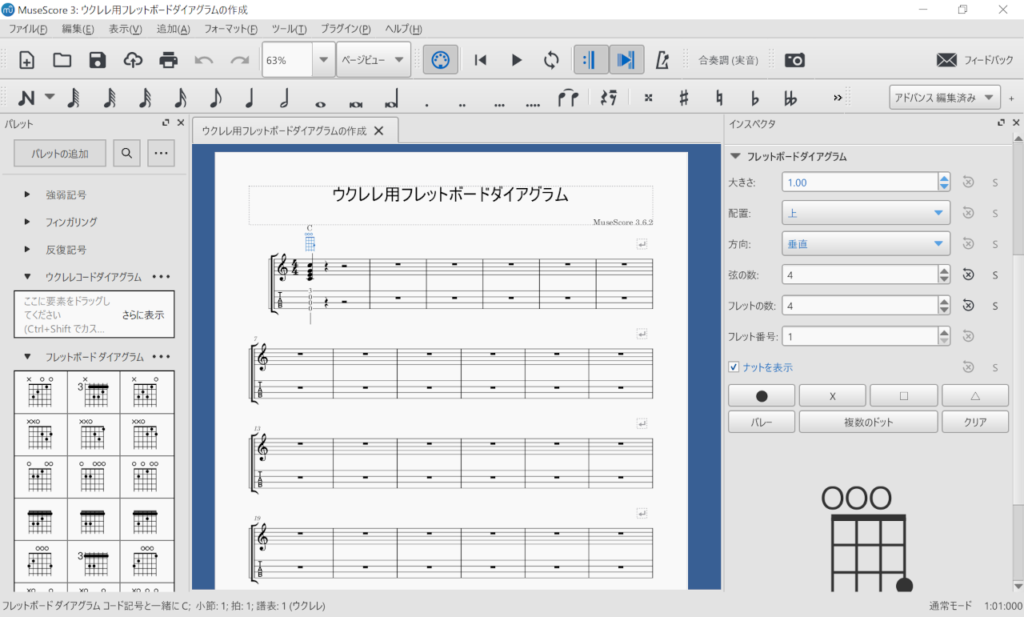1024x617 pixels.
Task: Toggle loop playback icon
Action: click(551, 60)
